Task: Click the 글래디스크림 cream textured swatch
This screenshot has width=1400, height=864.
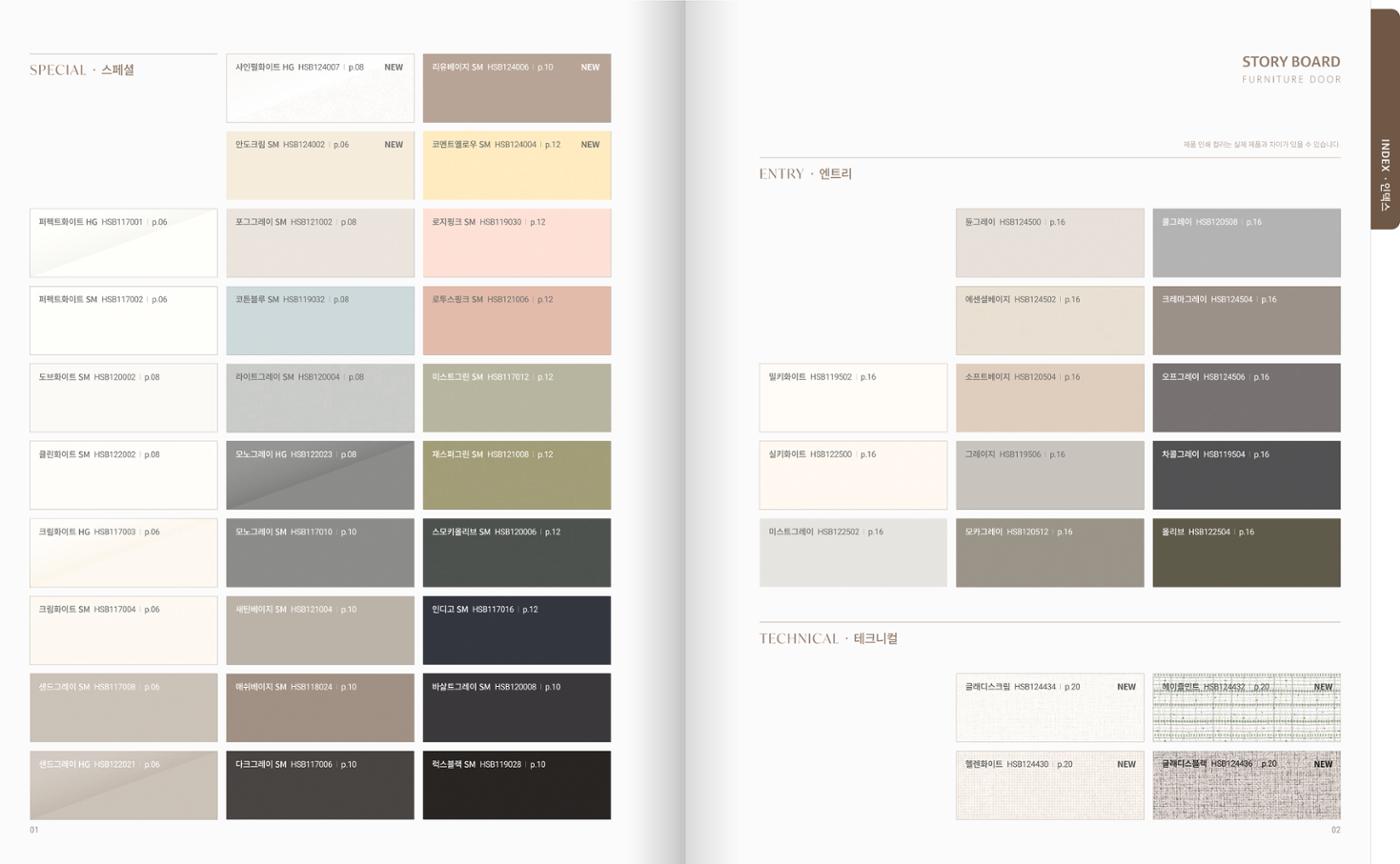Action: [1050, 707]
